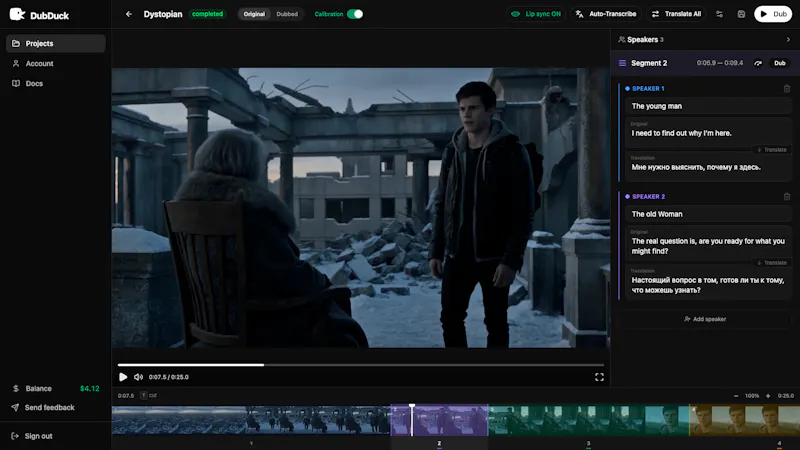Click Add speaker

click(705, 319)
